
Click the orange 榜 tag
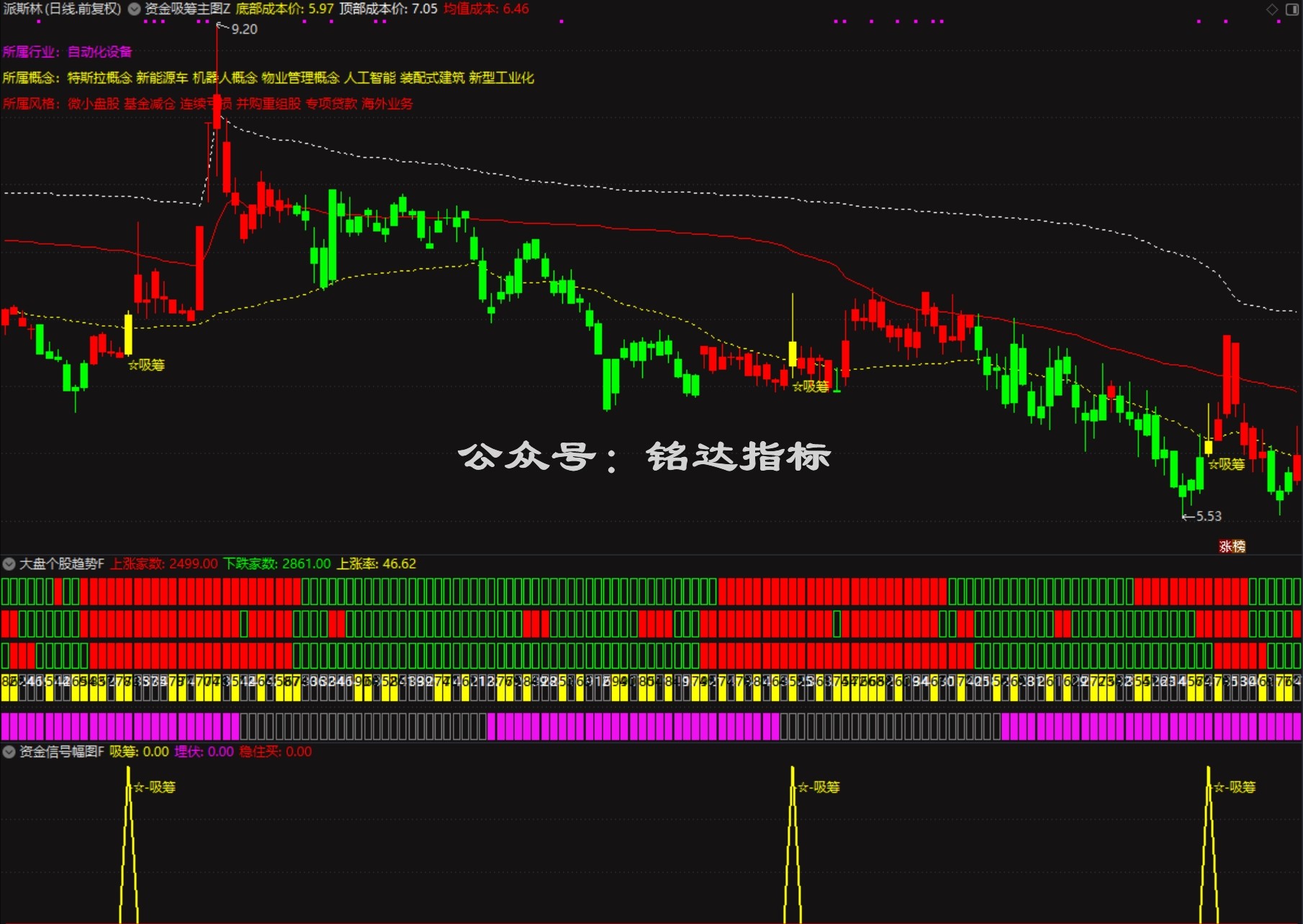pos(1239,546)
